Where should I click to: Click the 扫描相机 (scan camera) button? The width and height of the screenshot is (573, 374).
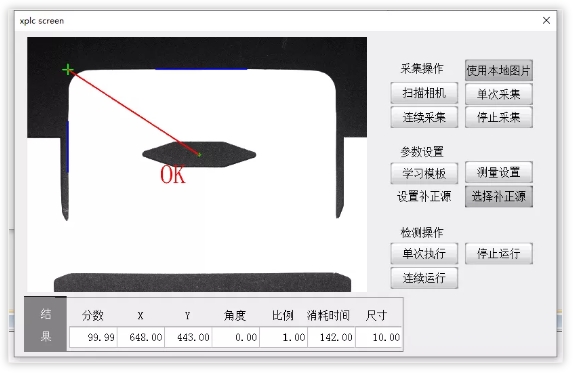pyautogui.click(x=424, y=93)
